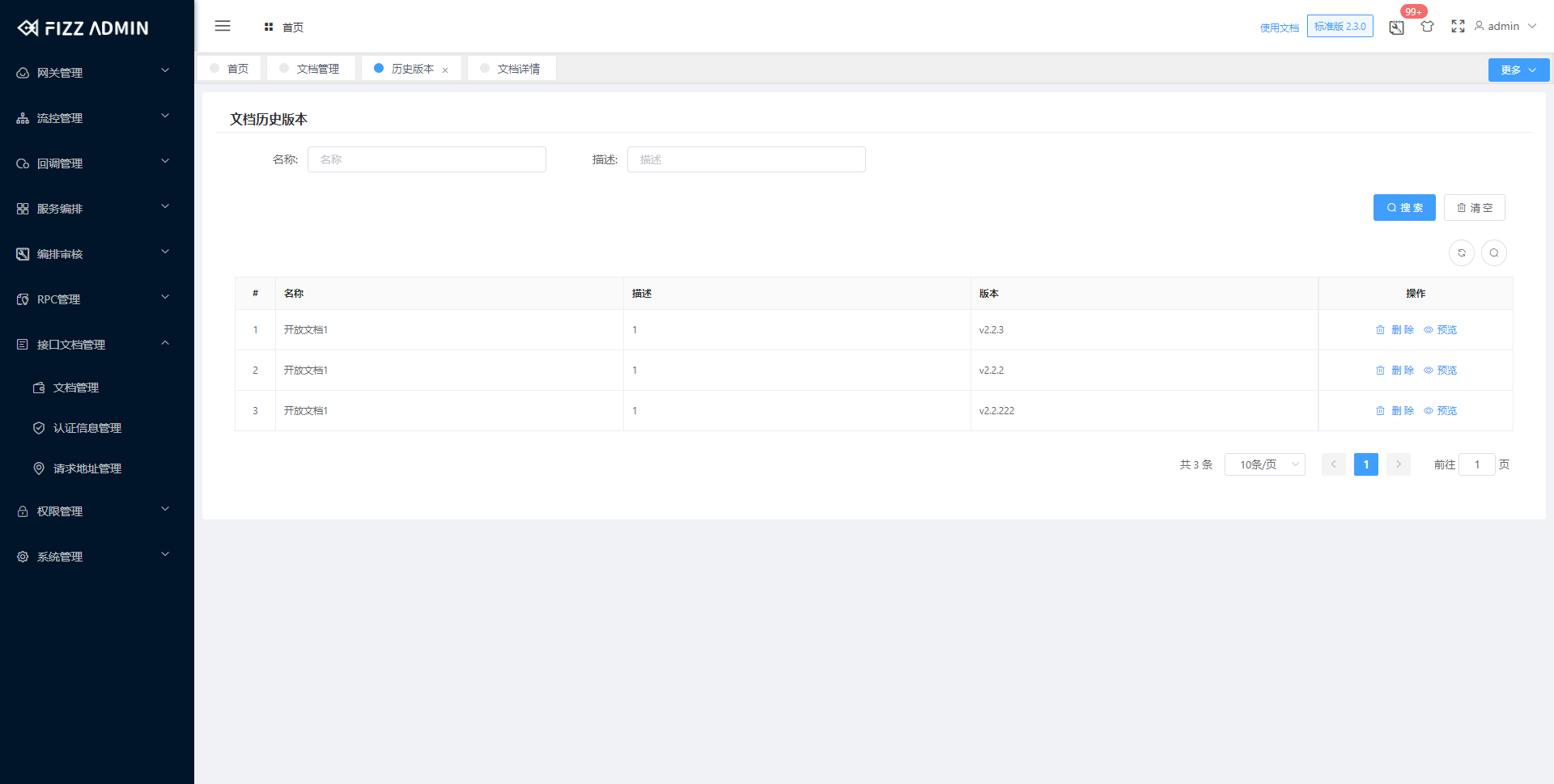Click the hamburger menu to collapse sidebar
Screen dimensions: 1554x784
pos(223,26)
